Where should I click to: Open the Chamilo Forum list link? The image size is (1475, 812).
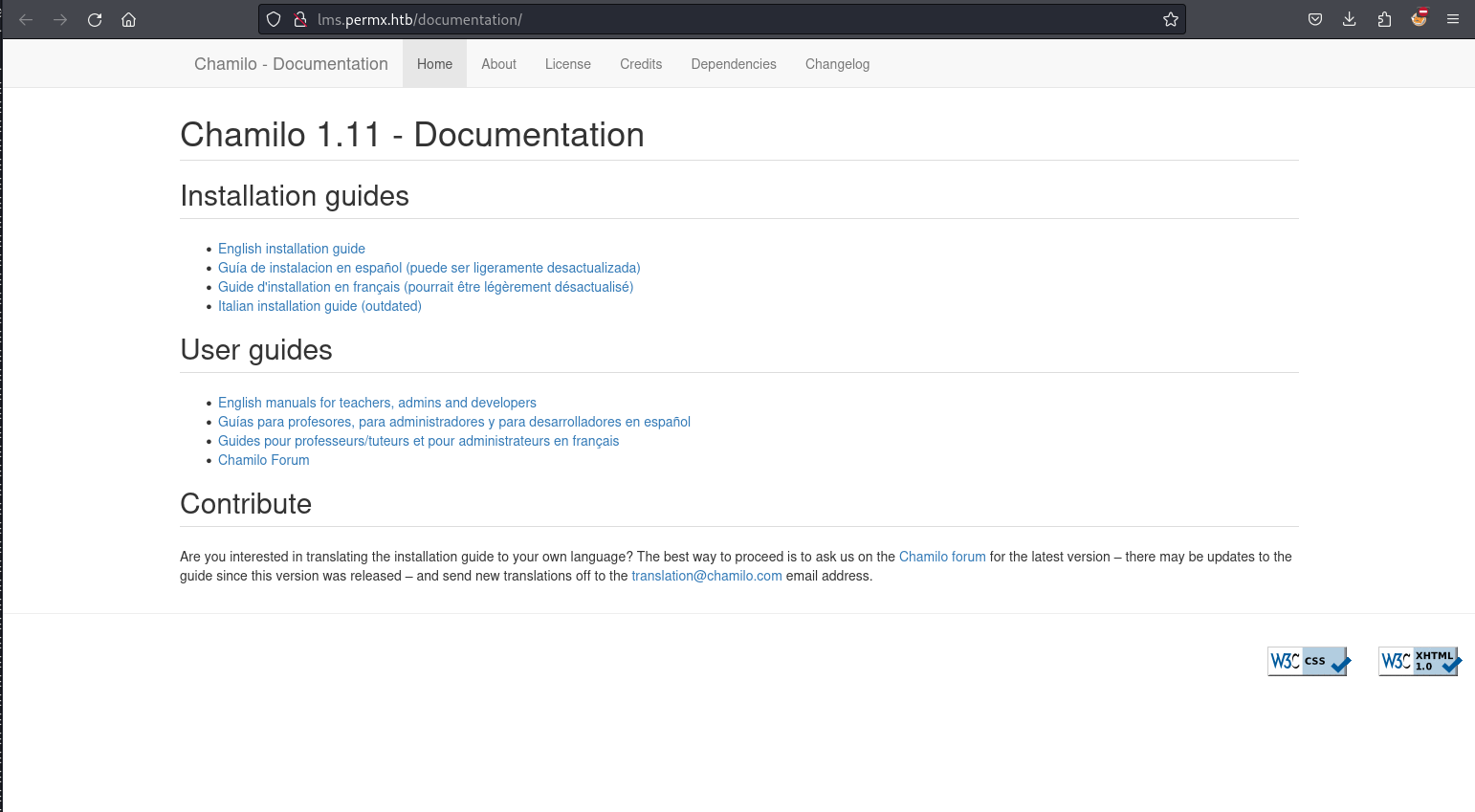[x=264, y=460]
